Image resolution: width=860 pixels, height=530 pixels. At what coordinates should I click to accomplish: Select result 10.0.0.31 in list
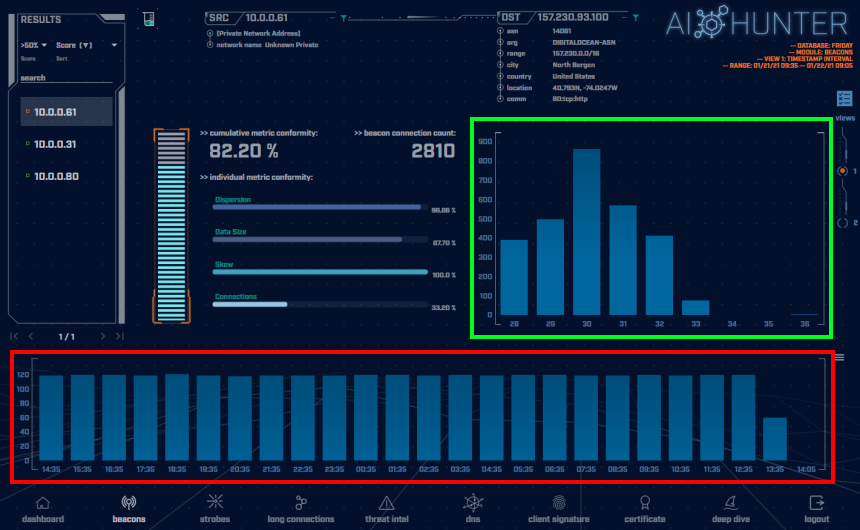pyautogui.click(x=55, y=144)
